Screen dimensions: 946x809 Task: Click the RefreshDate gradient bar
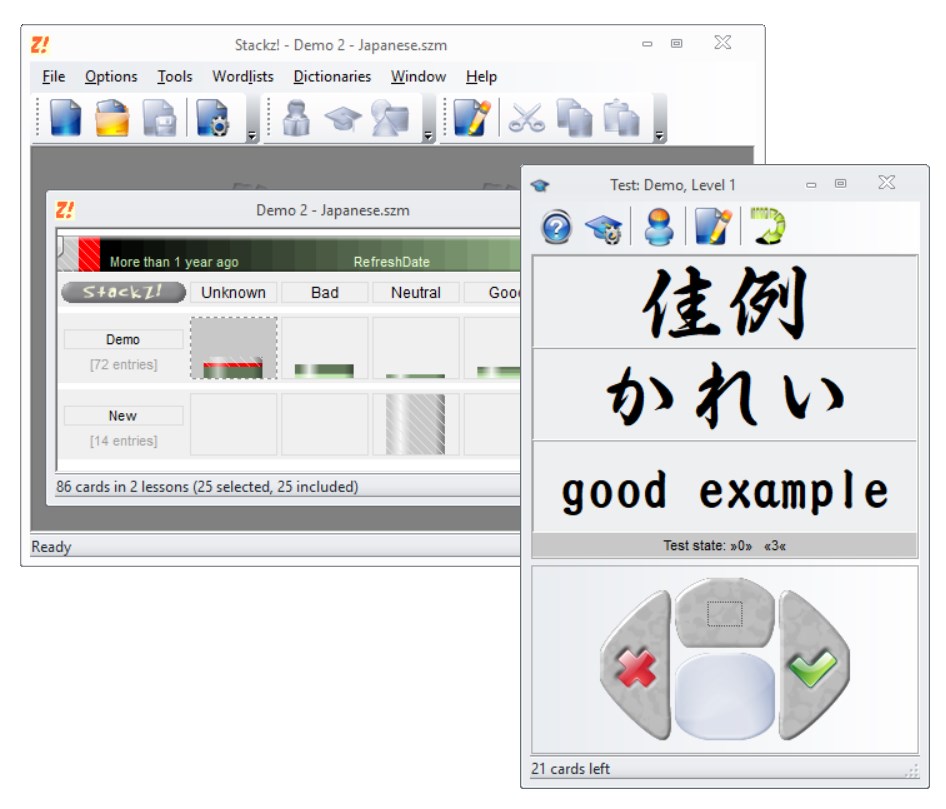point(310,255)
